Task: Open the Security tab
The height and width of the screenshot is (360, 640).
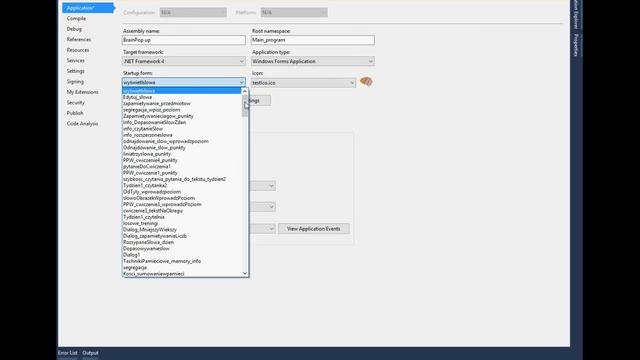Action: 76,102
